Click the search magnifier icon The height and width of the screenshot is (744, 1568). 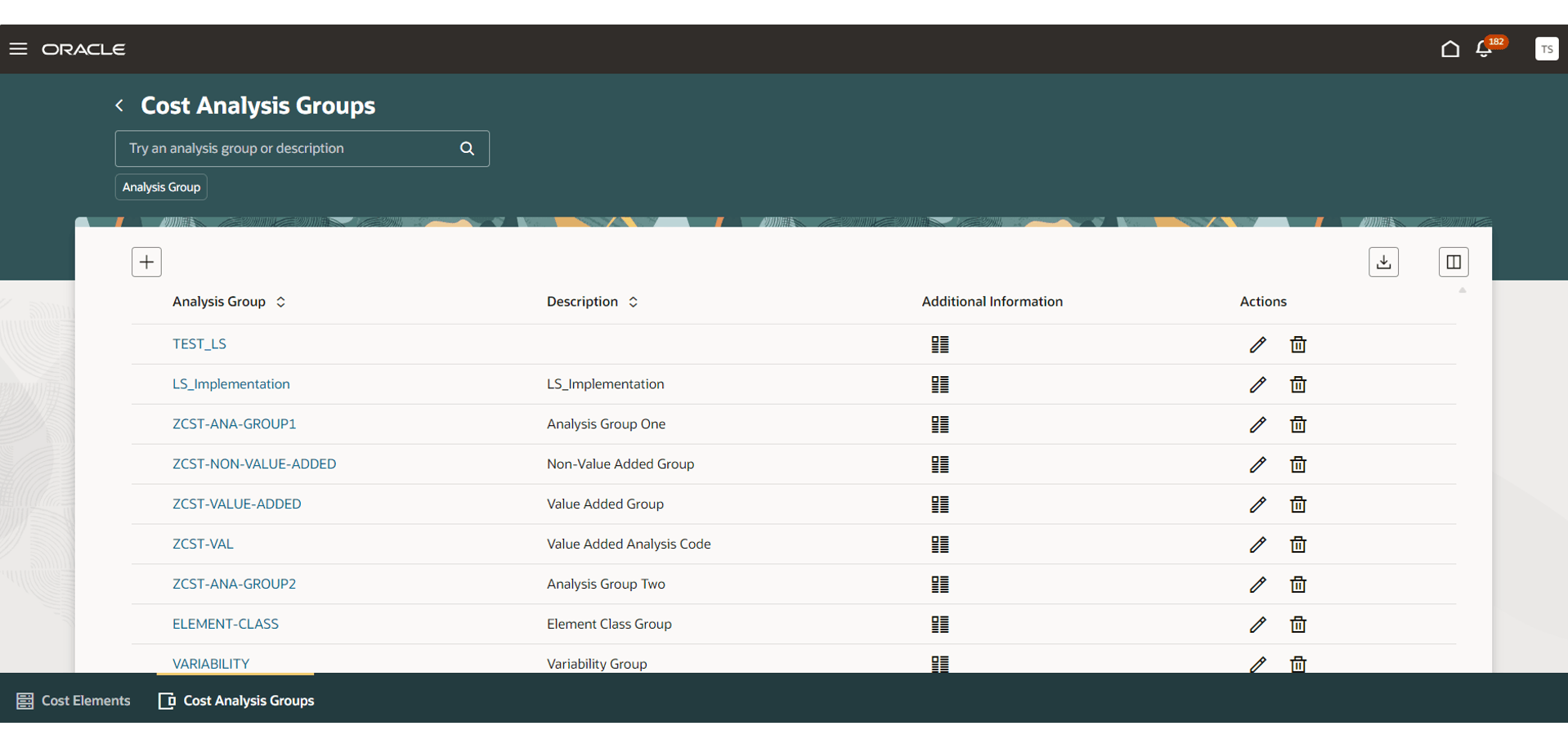click(467, 149)
